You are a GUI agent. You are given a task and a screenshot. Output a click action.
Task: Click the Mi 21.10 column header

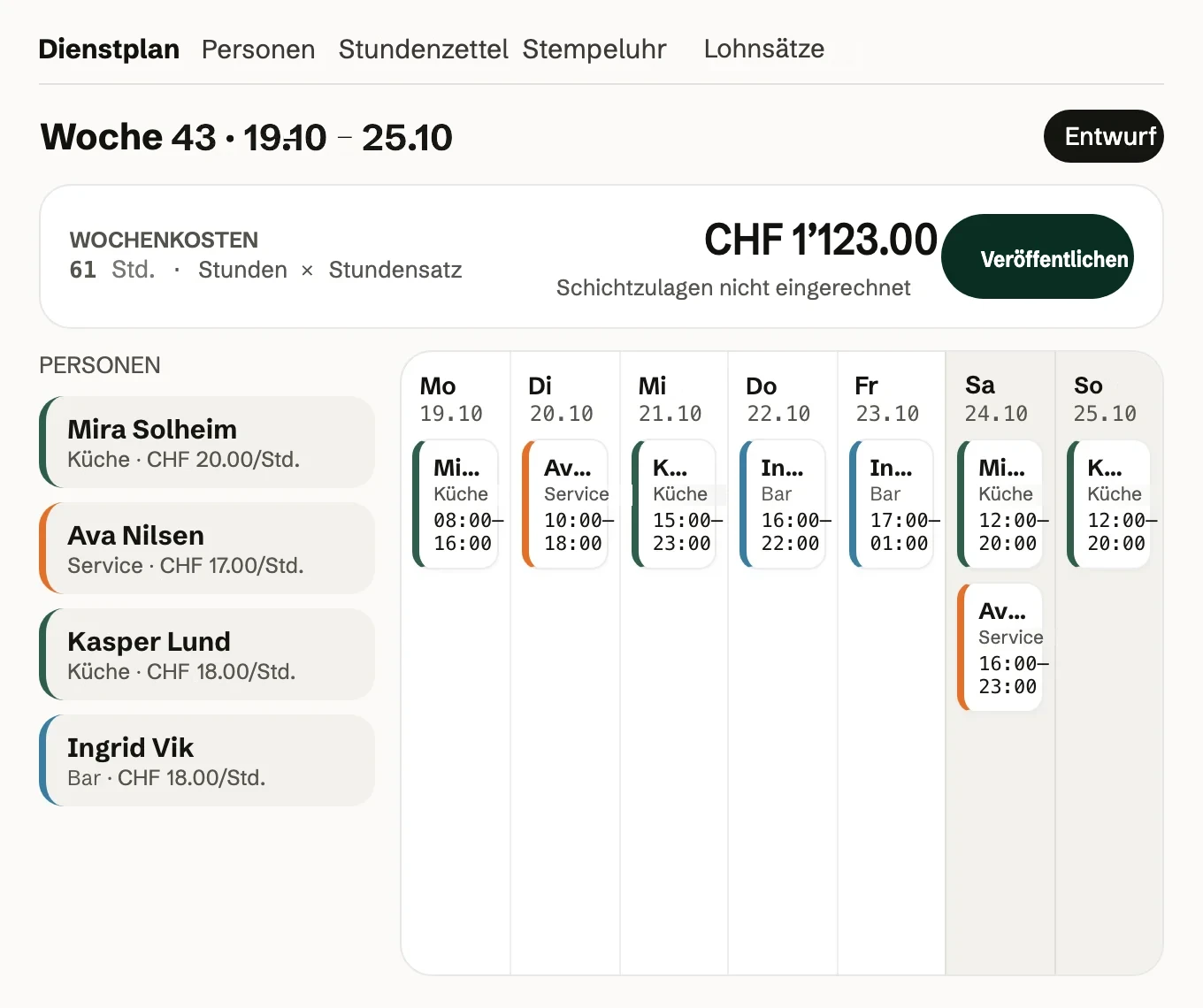pos(670,399)
